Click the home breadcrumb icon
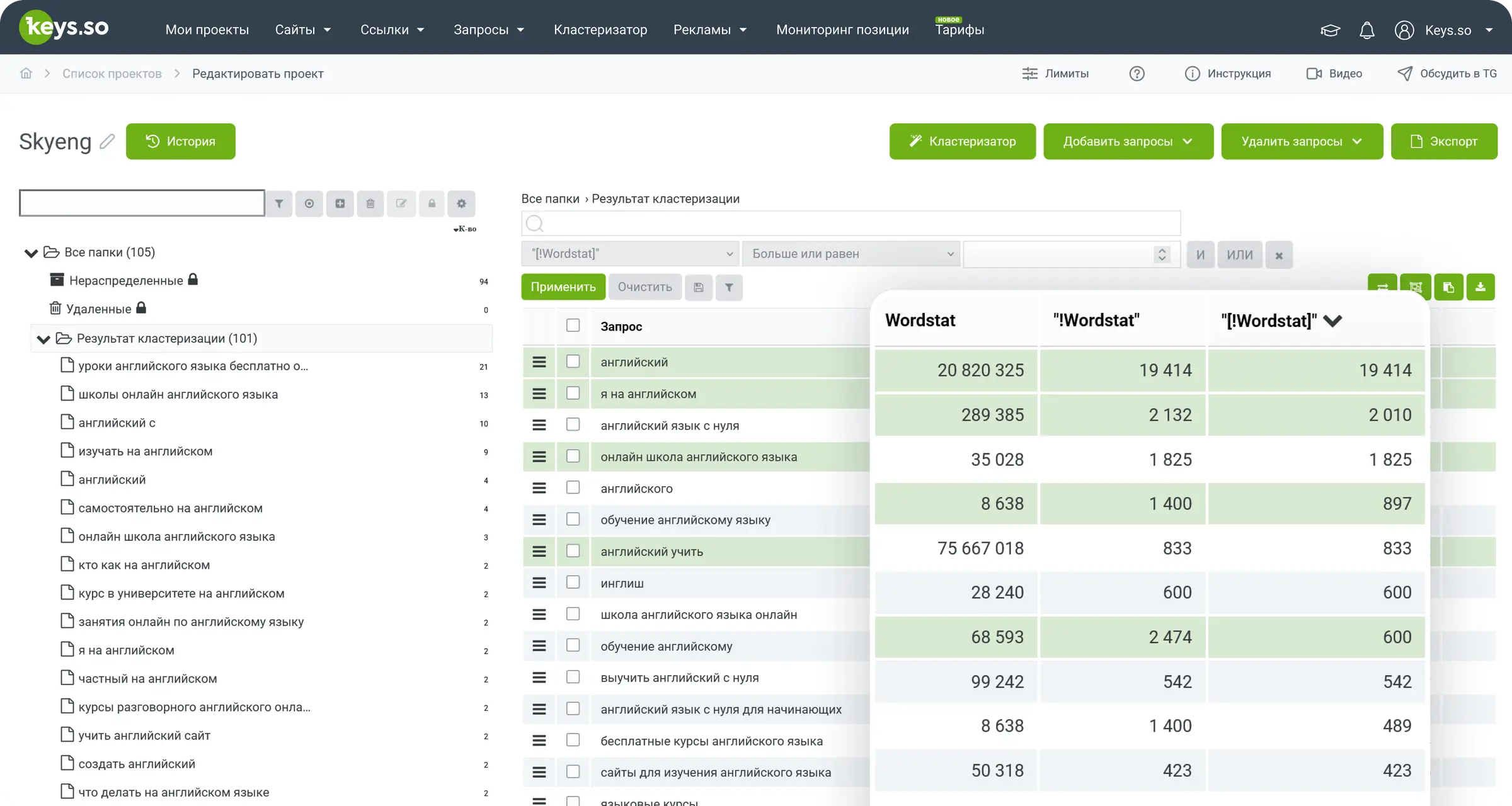1512x806 pixels. (26, 73)
